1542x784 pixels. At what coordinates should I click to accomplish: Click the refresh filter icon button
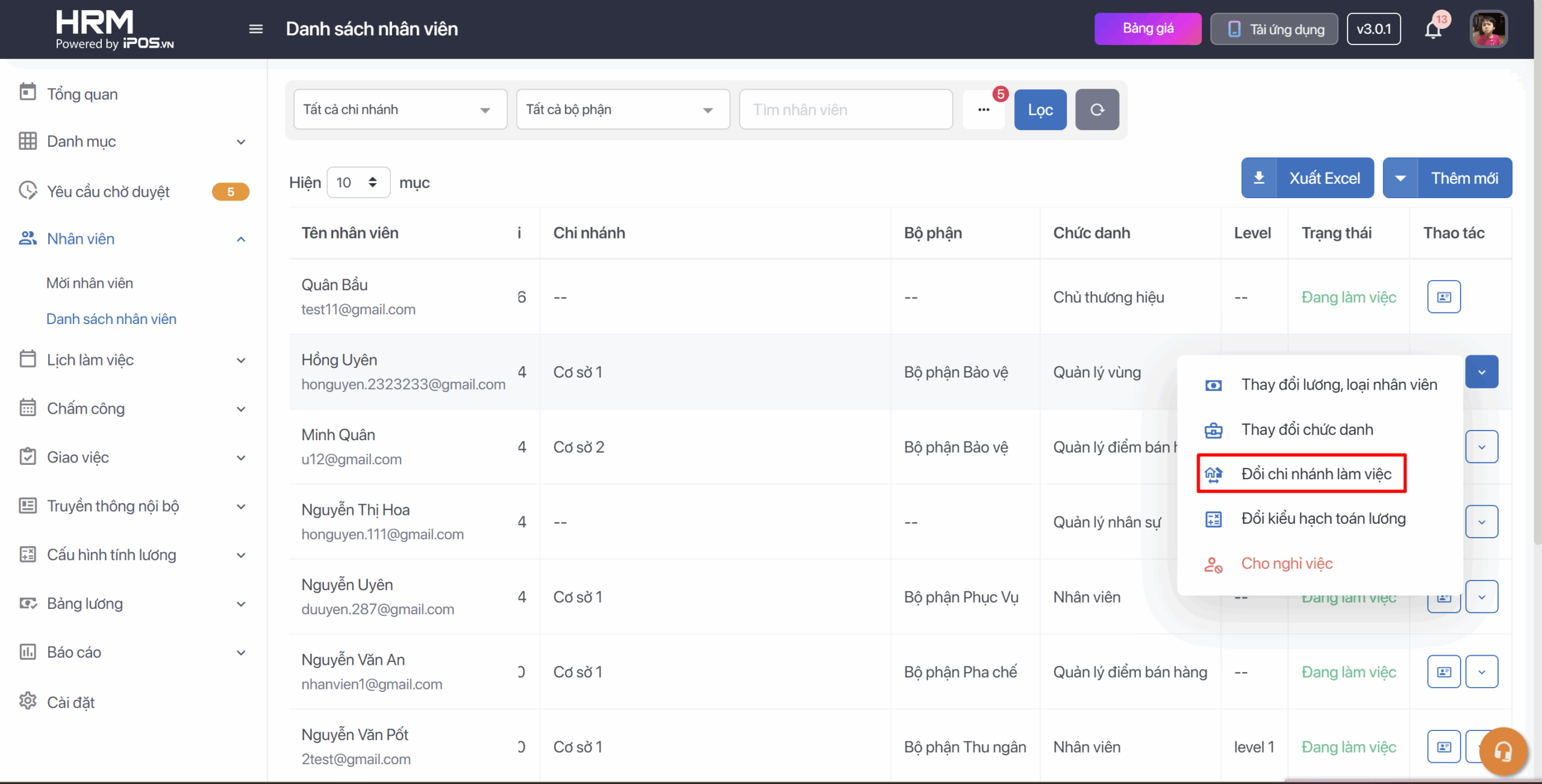[1097, 110]
